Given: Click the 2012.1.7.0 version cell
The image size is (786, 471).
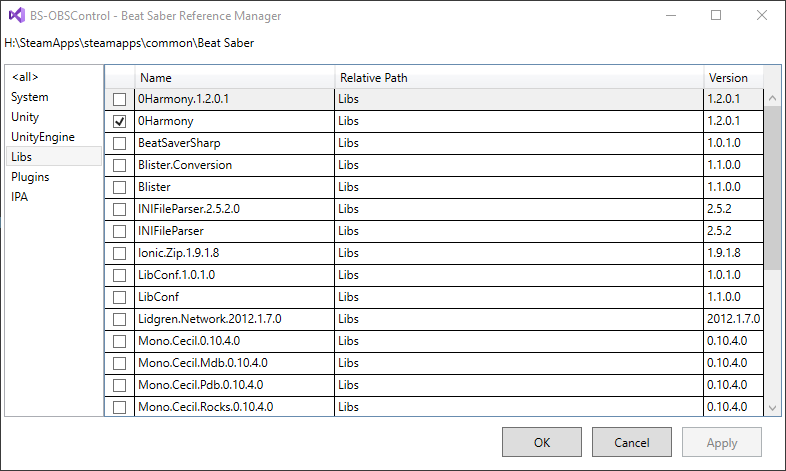Looking at the screenshot, I should [733, 320].
